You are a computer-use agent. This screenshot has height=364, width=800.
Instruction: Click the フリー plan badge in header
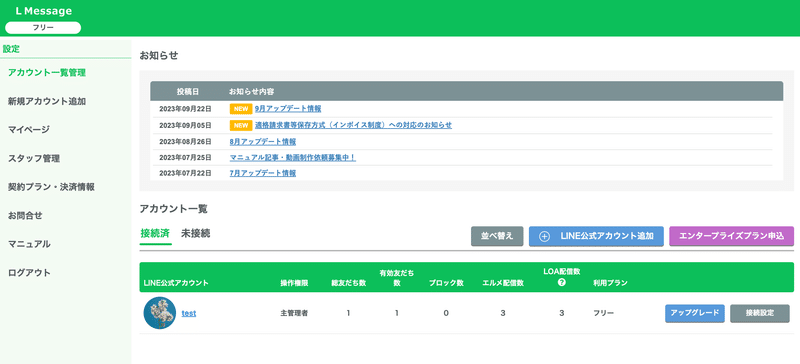coord(43,28)
